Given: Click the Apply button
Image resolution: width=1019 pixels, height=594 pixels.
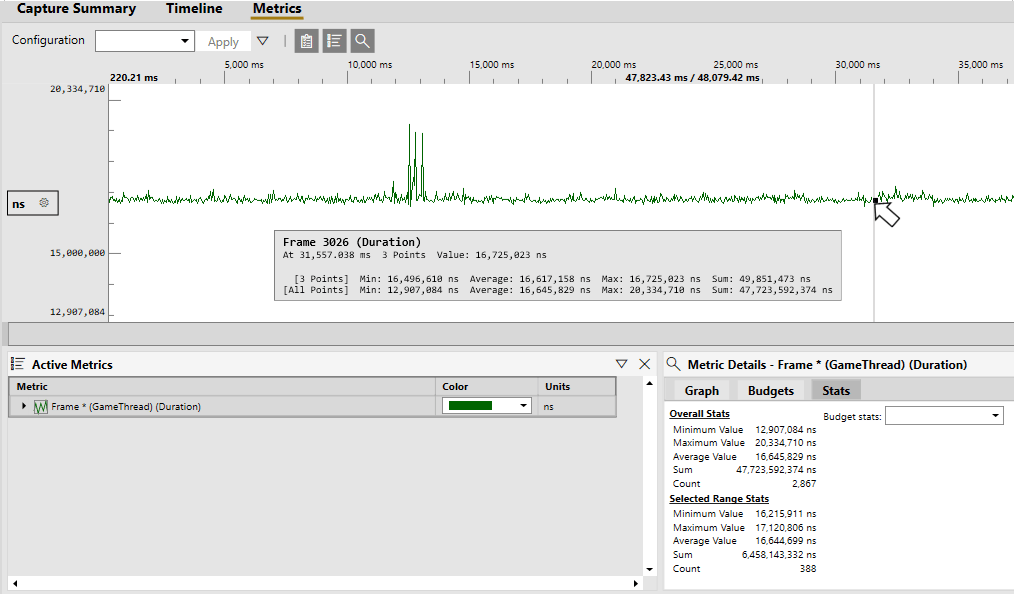Looking at the screenshot, I should [x=224, y=42].
